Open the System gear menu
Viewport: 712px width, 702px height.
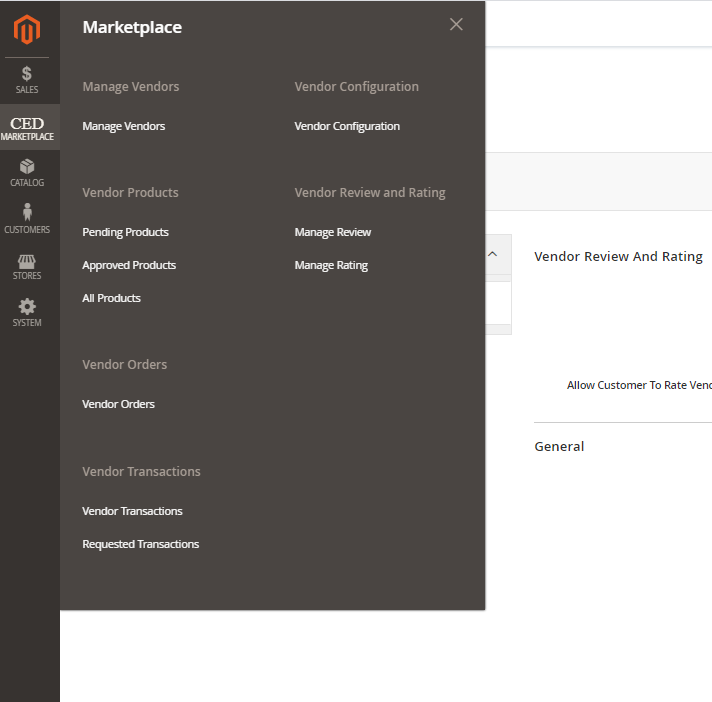point(27,313)
